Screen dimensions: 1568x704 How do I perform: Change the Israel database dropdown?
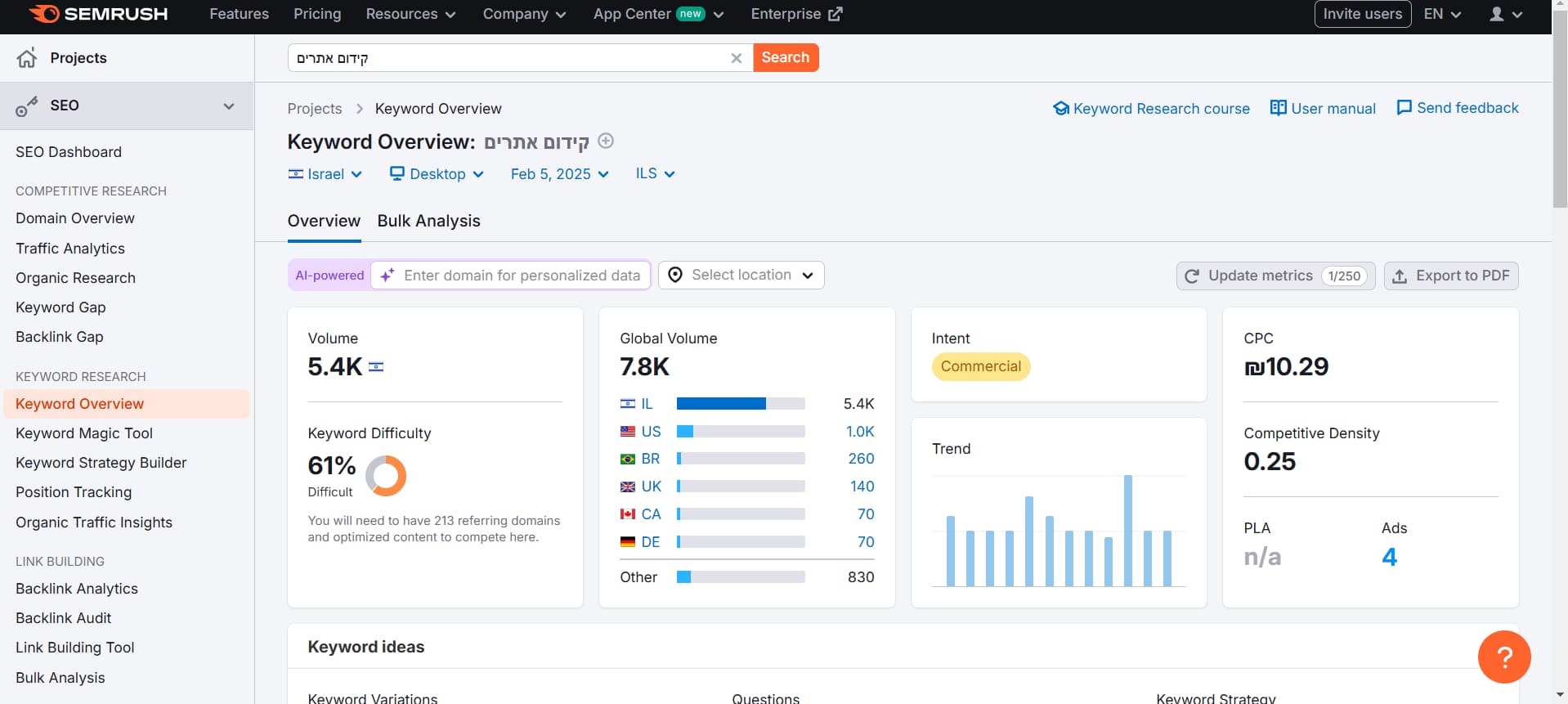(x=325, y=174)
